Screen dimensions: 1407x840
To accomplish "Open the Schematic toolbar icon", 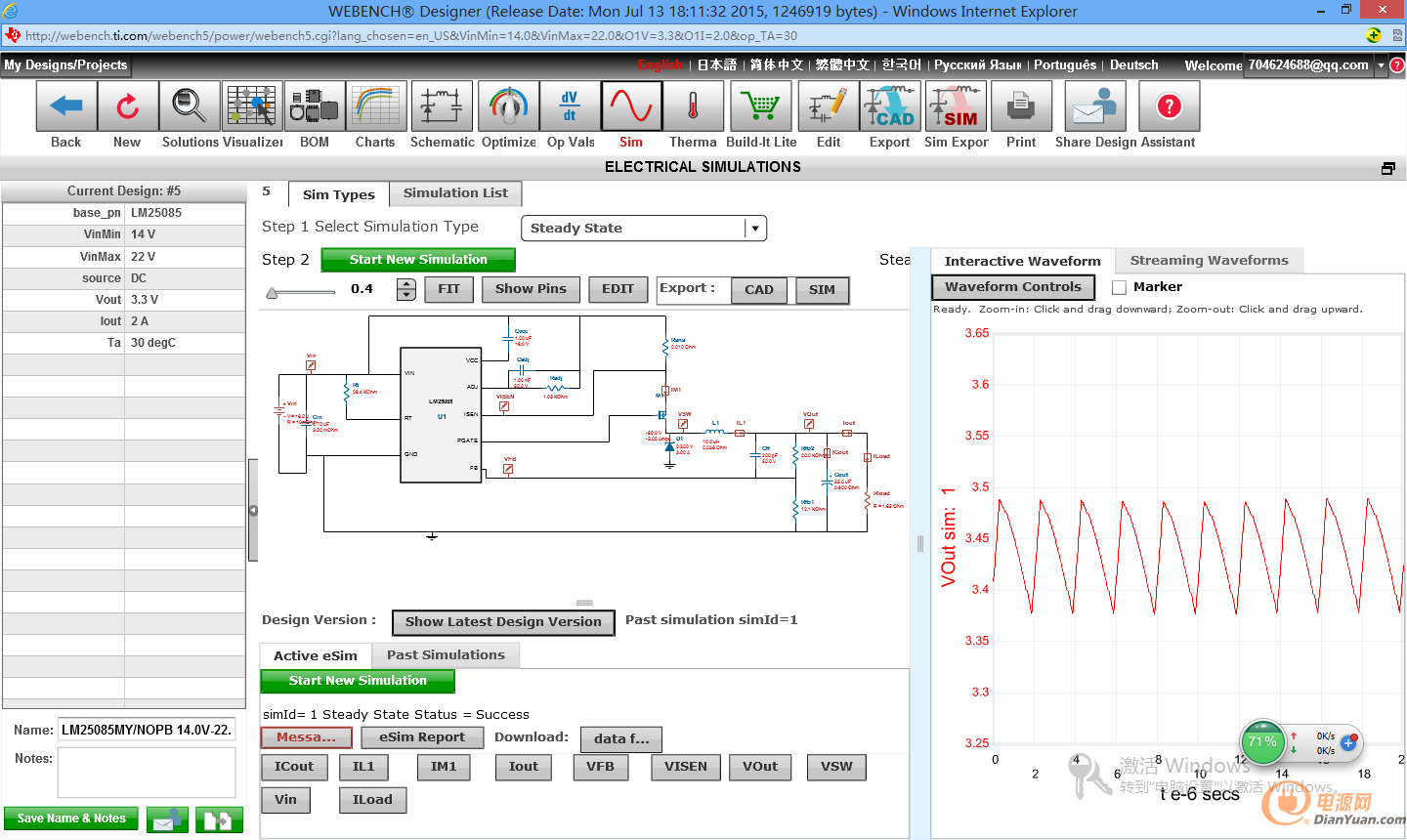I will coord(442,105).
